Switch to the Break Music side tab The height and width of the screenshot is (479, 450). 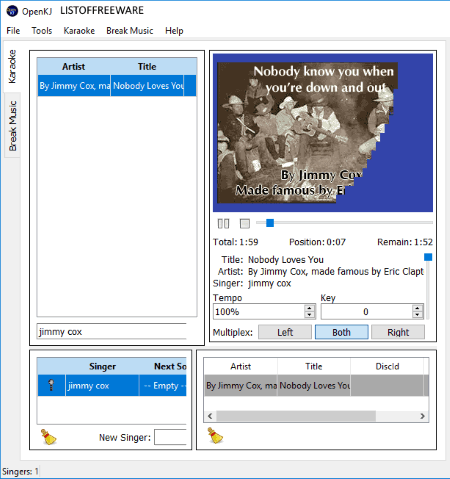click(13, 126)
